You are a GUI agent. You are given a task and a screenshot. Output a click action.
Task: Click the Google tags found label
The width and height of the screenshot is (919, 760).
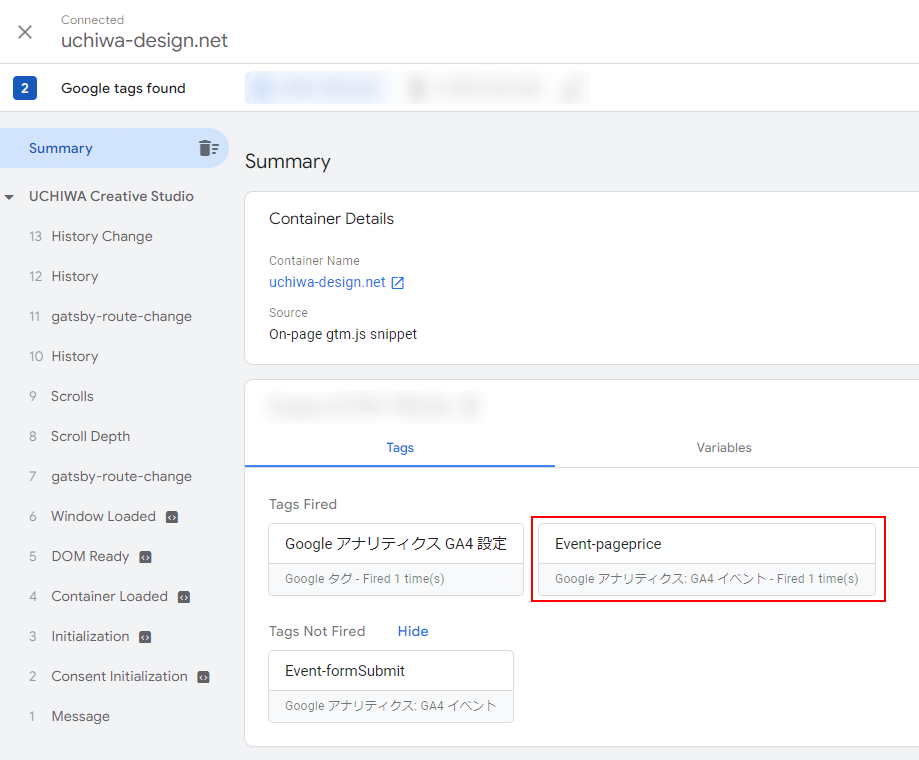pos(123,88)
